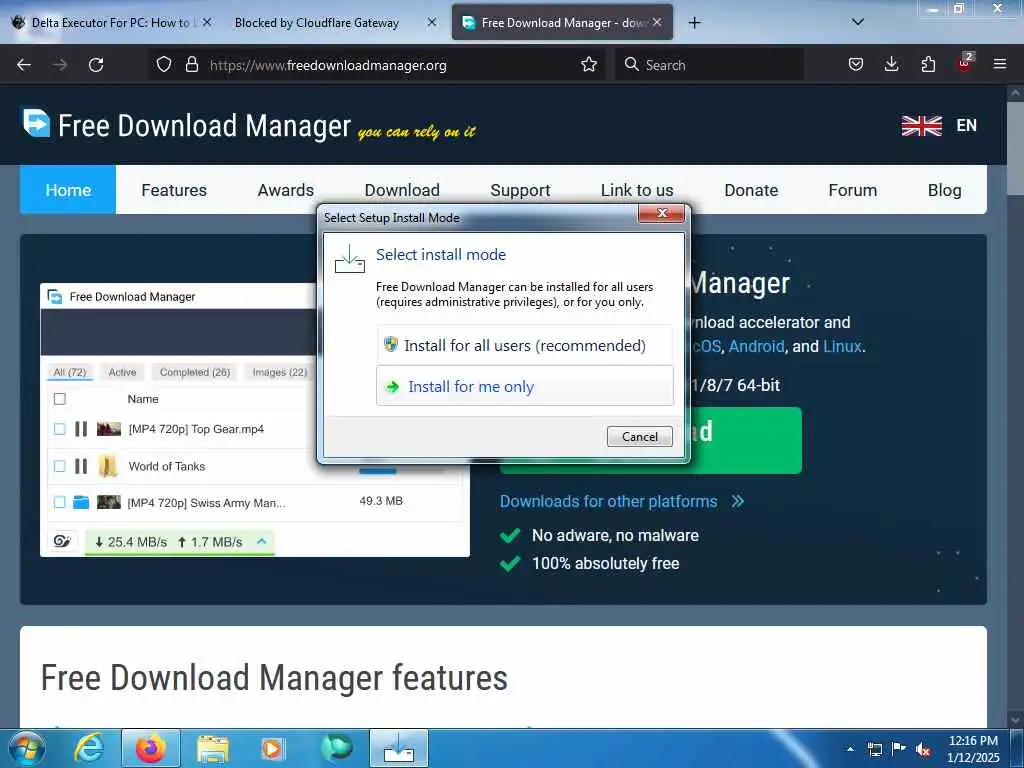This screenshot has width=1024, height=768.
Task: Click the UK flag language icon
Action: pos(921,125)
